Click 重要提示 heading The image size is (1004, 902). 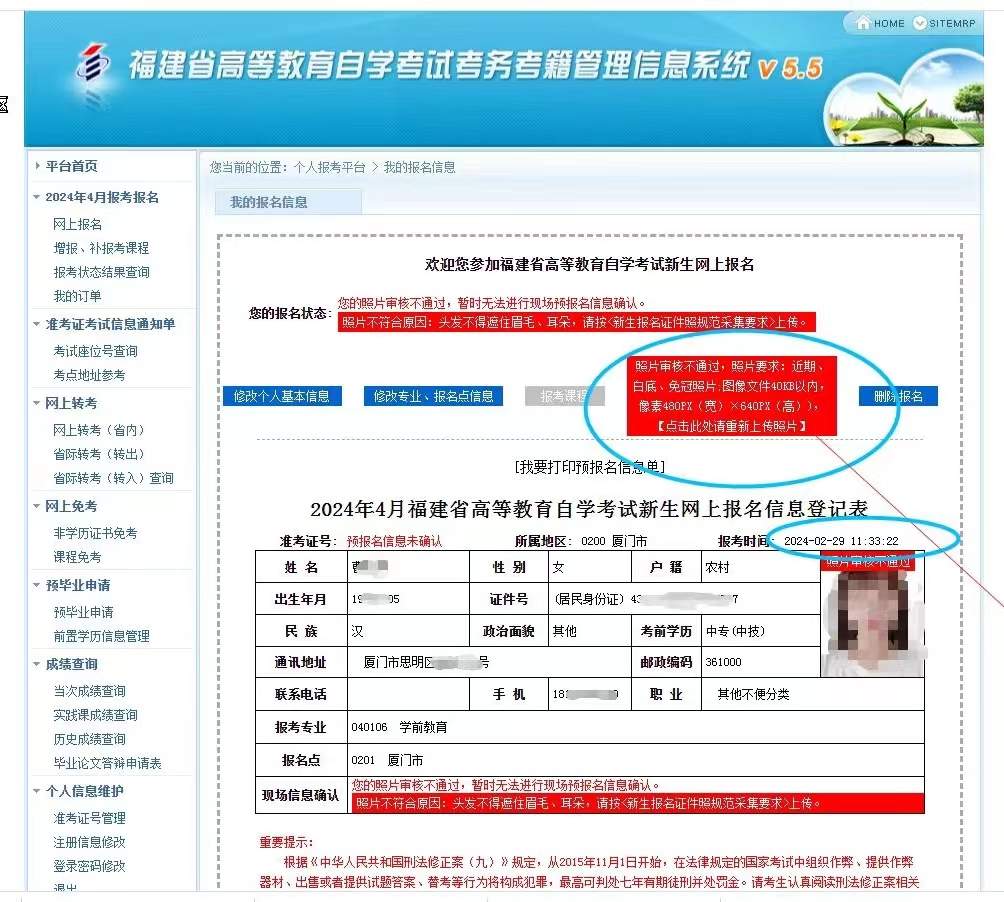[286, 842]
